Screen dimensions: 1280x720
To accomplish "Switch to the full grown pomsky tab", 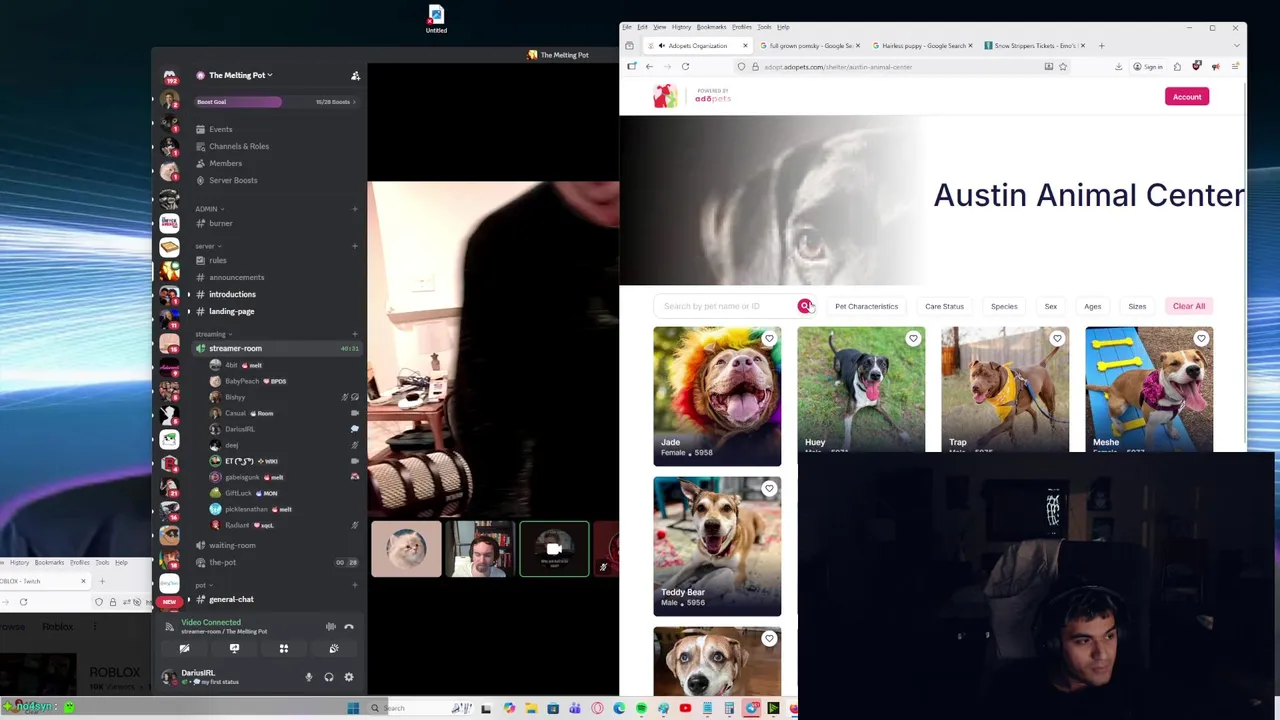I will (x=810, y=46).
